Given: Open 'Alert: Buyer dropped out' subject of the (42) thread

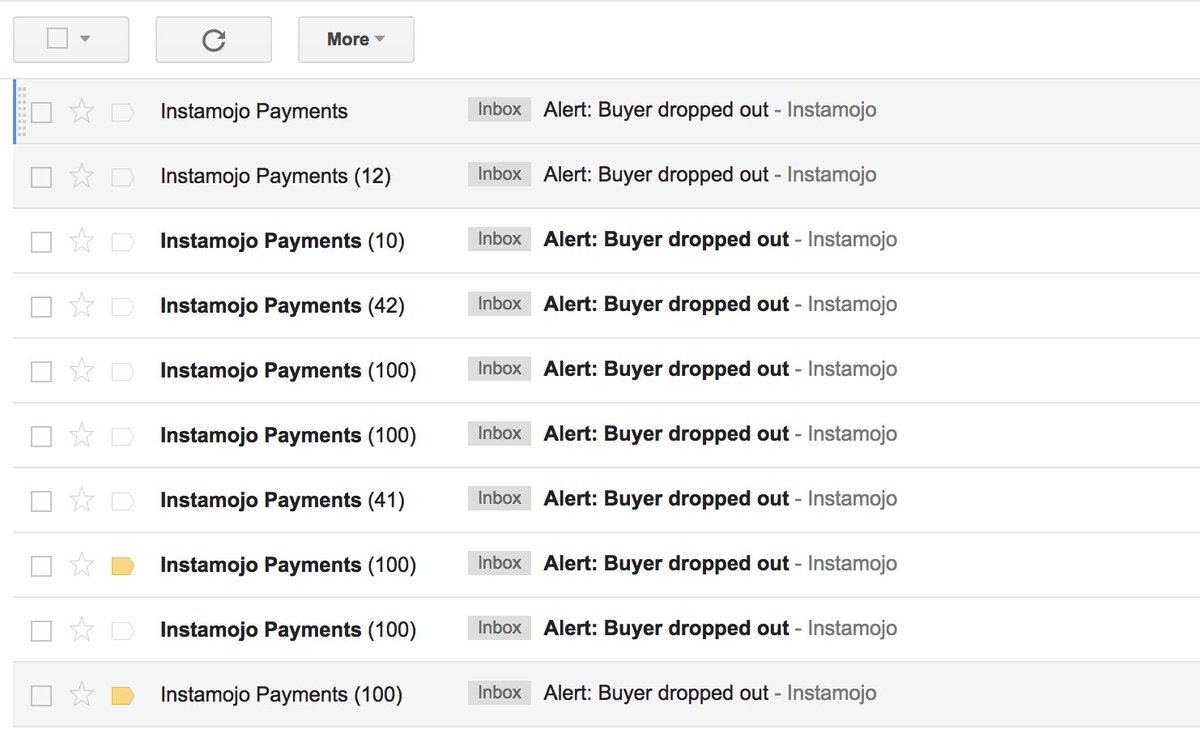Looking at the screenshot, I should [x=666, y=304].
